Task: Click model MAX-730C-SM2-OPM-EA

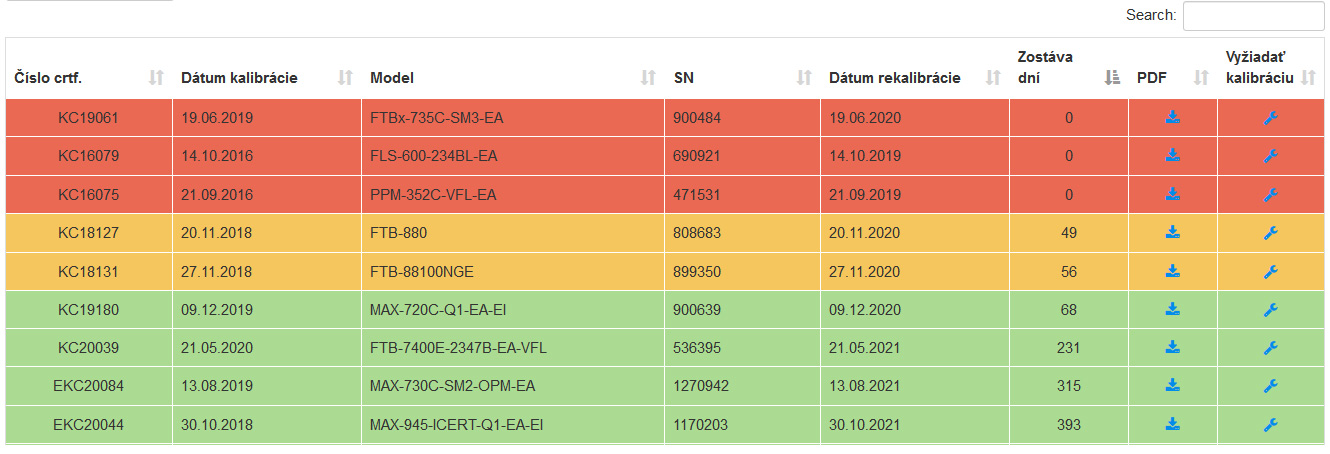Action: (453, 386)
